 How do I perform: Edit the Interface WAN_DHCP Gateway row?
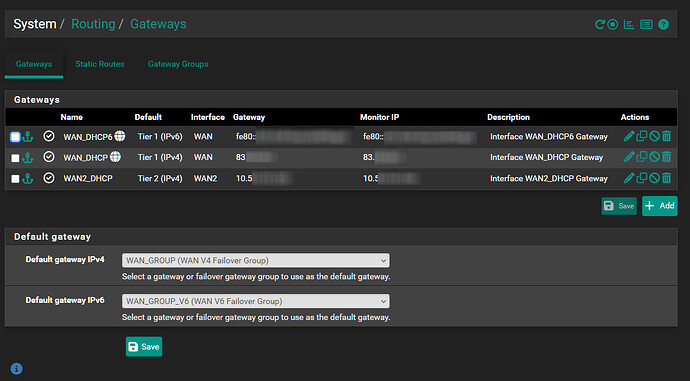pos(629,157)
